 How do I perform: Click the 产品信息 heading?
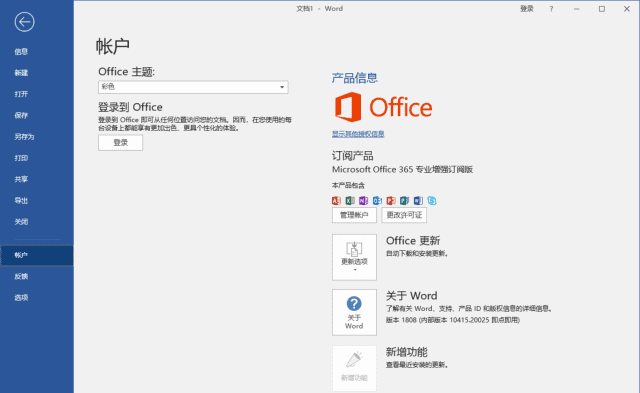tap(355, 78)
